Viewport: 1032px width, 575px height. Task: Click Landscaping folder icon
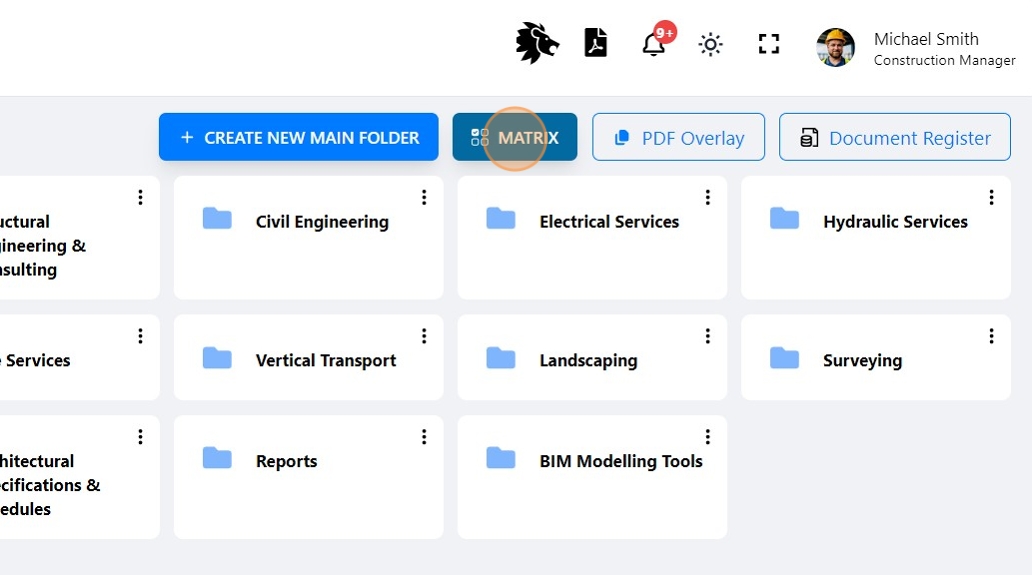(501, 357)
